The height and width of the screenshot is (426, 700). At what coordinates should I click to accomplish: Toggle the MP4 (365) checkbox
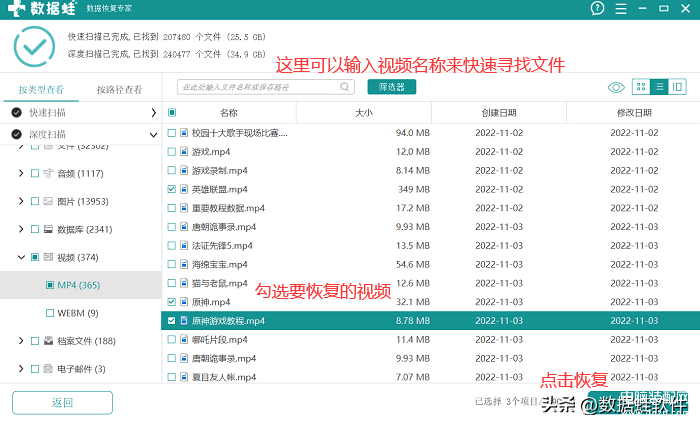[50, 285]
